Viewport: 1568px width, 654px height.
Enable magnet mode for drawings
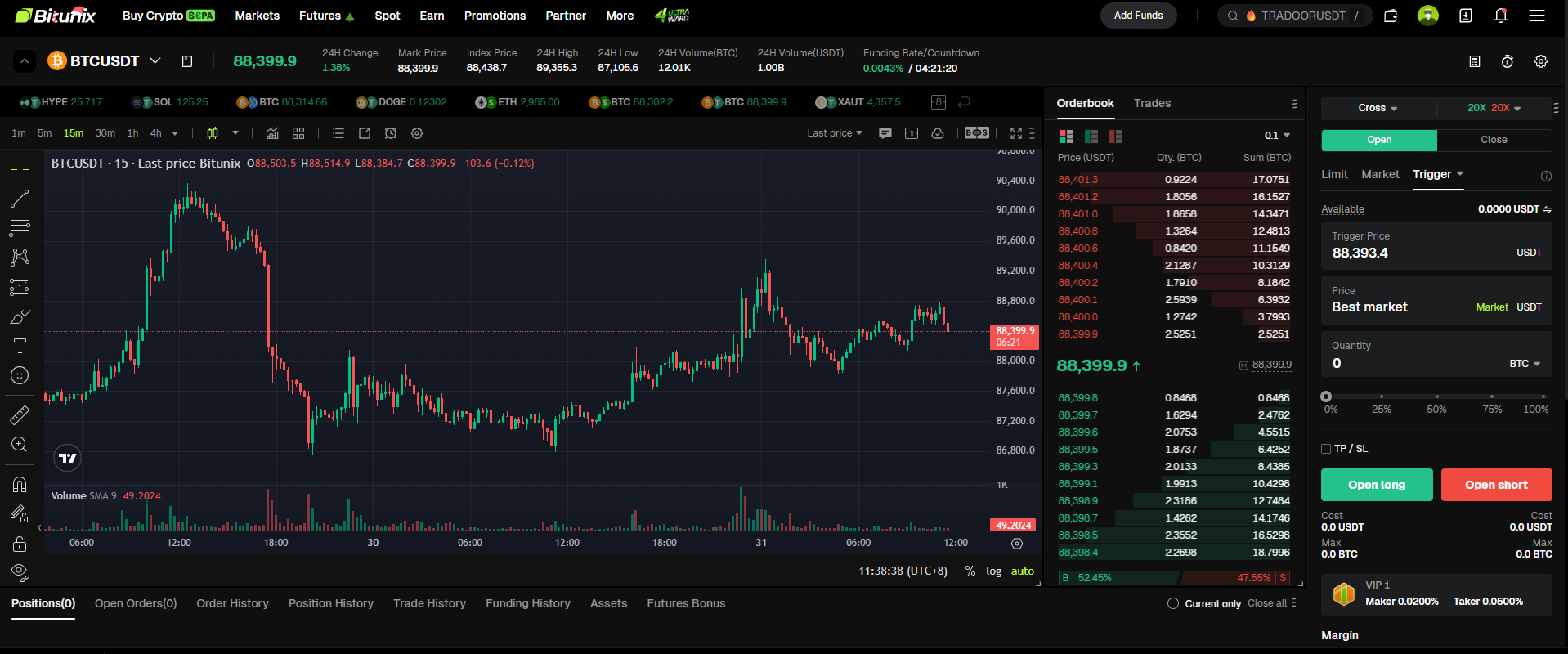pyautogui.click(x=20, y=485)
